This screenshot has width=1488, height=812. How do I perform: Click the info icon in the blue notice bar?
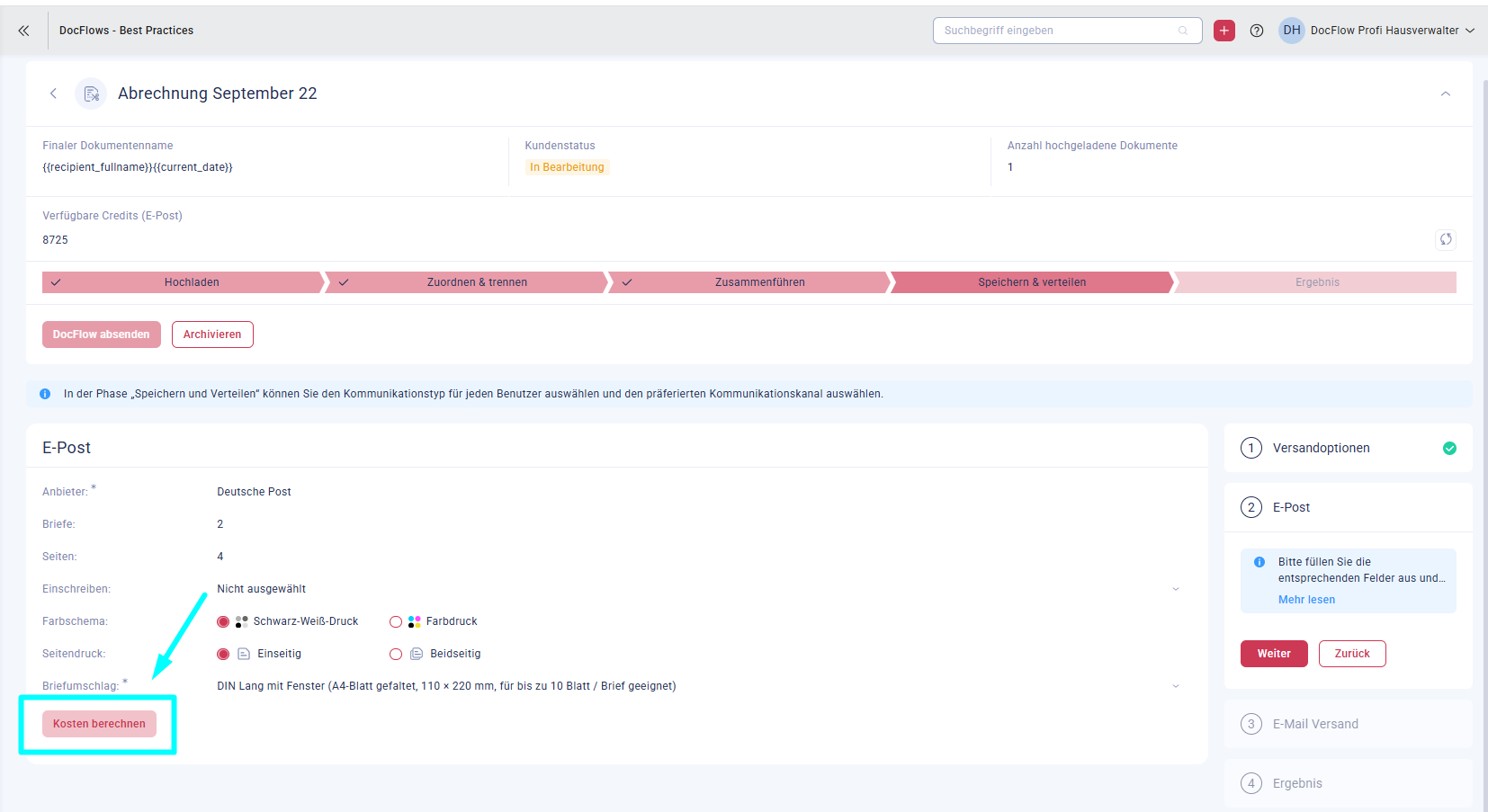pyautogui.click(x=45, y=394)
